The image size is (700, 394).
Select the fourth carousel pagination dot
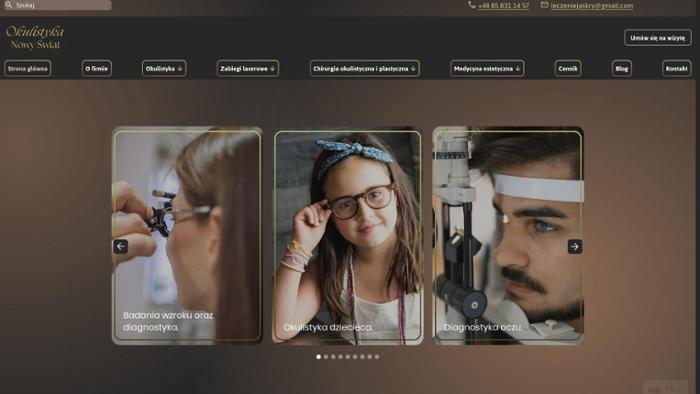[341, 357]
